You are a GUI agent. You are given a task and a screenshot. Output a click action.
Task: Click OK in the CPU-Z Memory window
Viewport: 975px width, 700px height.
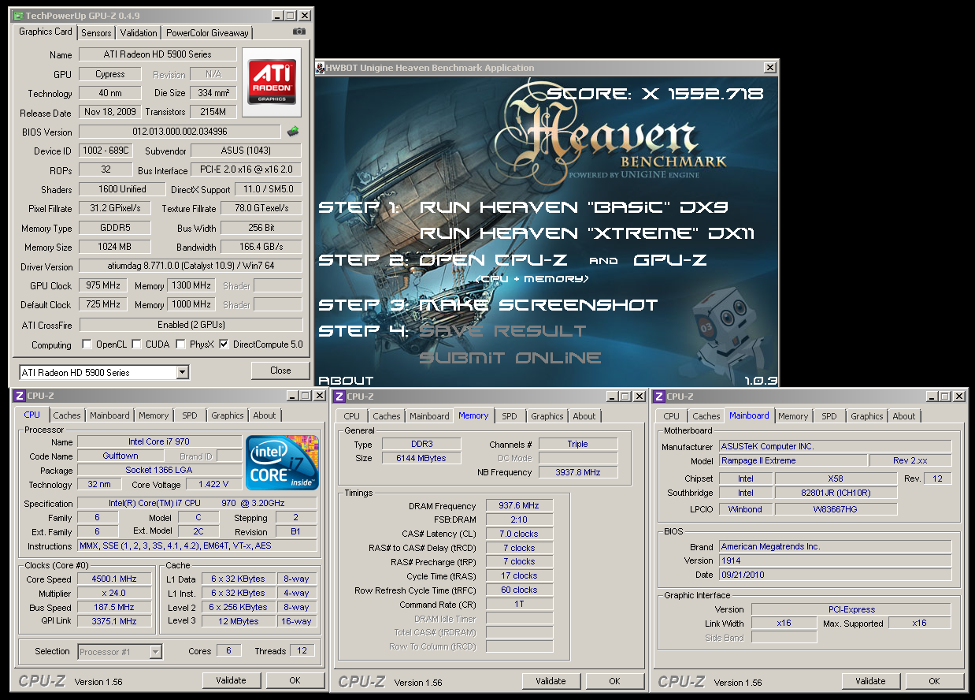click(x=614, y=681)
